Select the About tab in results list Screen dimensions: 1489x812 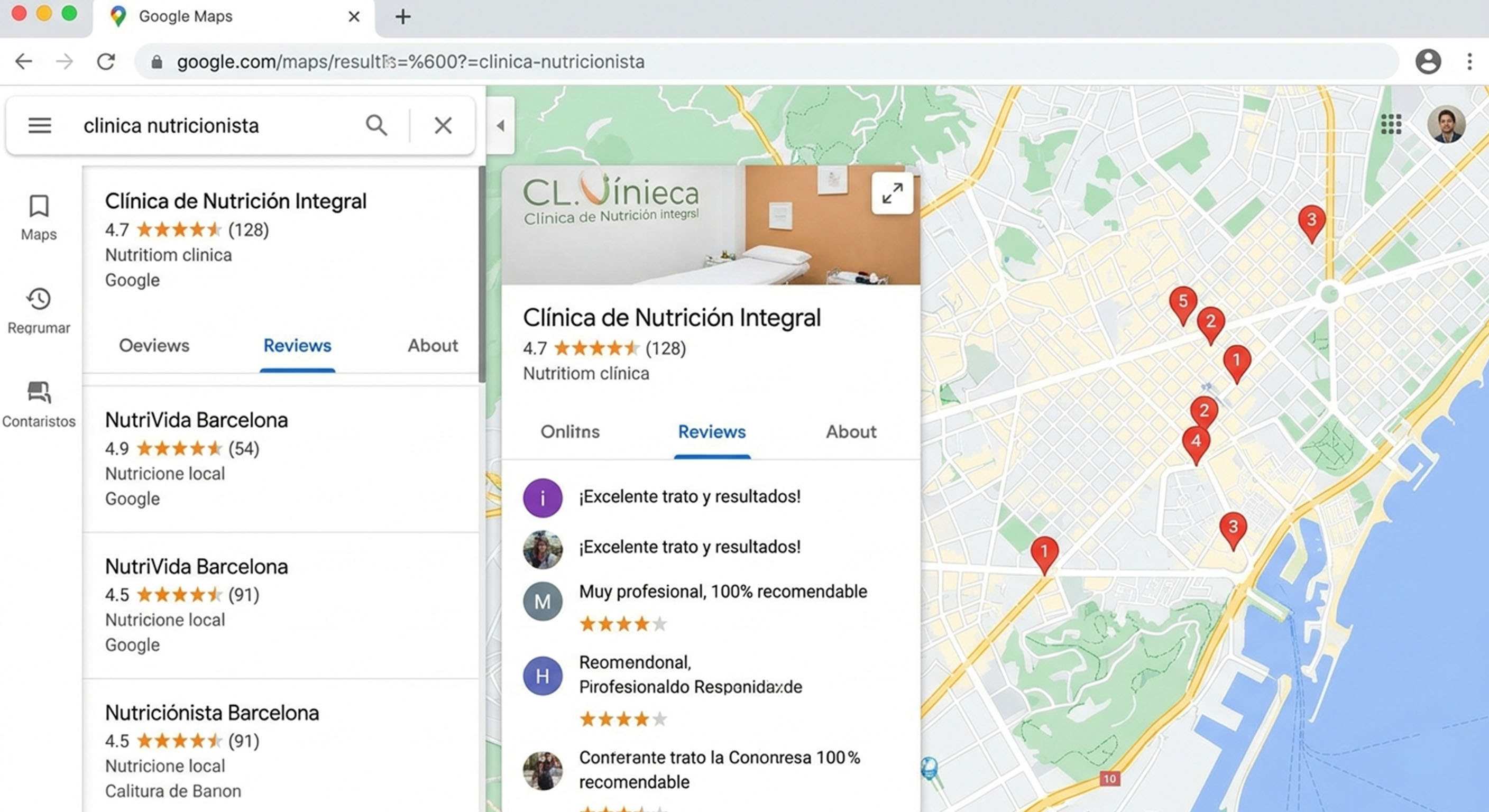click(x=433, y=346)
